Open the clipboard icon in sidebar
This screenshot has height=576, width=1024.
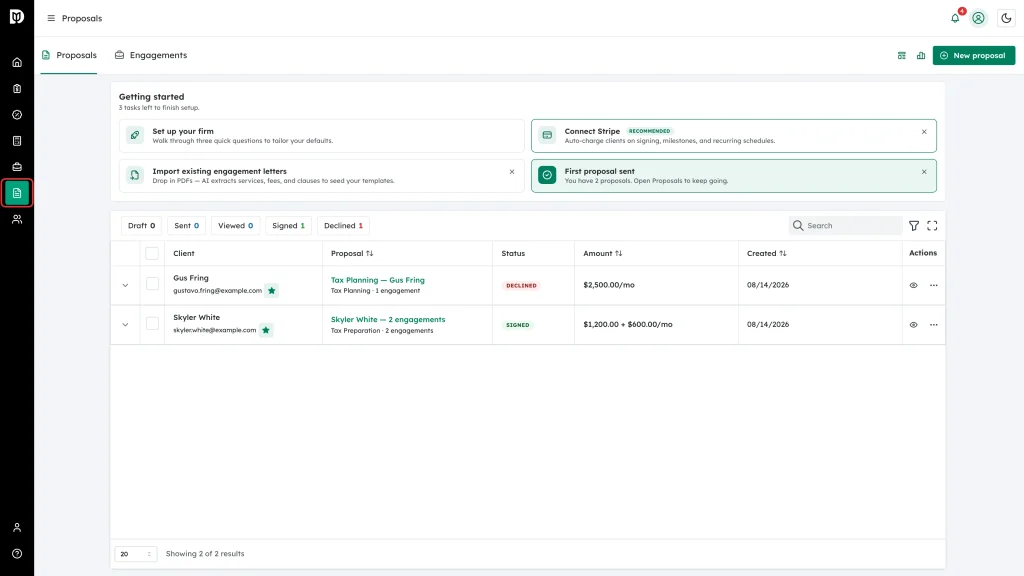[x=17, y=89]
